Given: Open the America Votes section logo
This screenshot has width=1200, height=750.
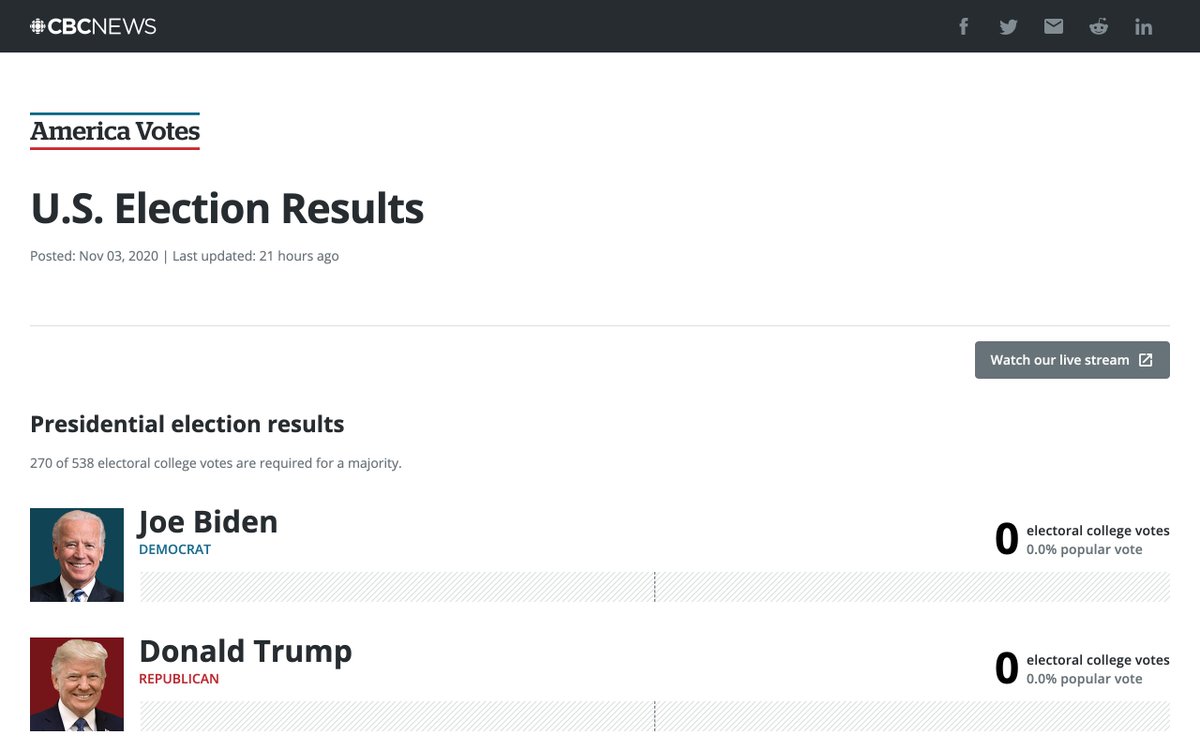Looking at the screenshot, I should 115,131.
